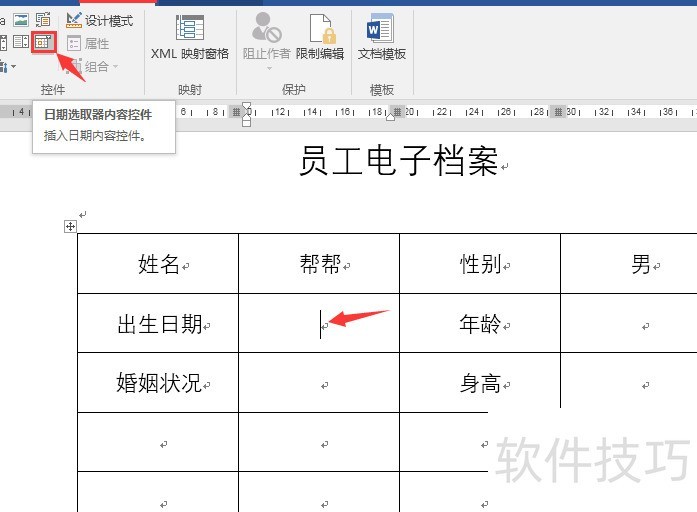Place cursor in empty cell right of 身高
The width and height of the screenshot is (697, 512).
(x=629, y=383)
